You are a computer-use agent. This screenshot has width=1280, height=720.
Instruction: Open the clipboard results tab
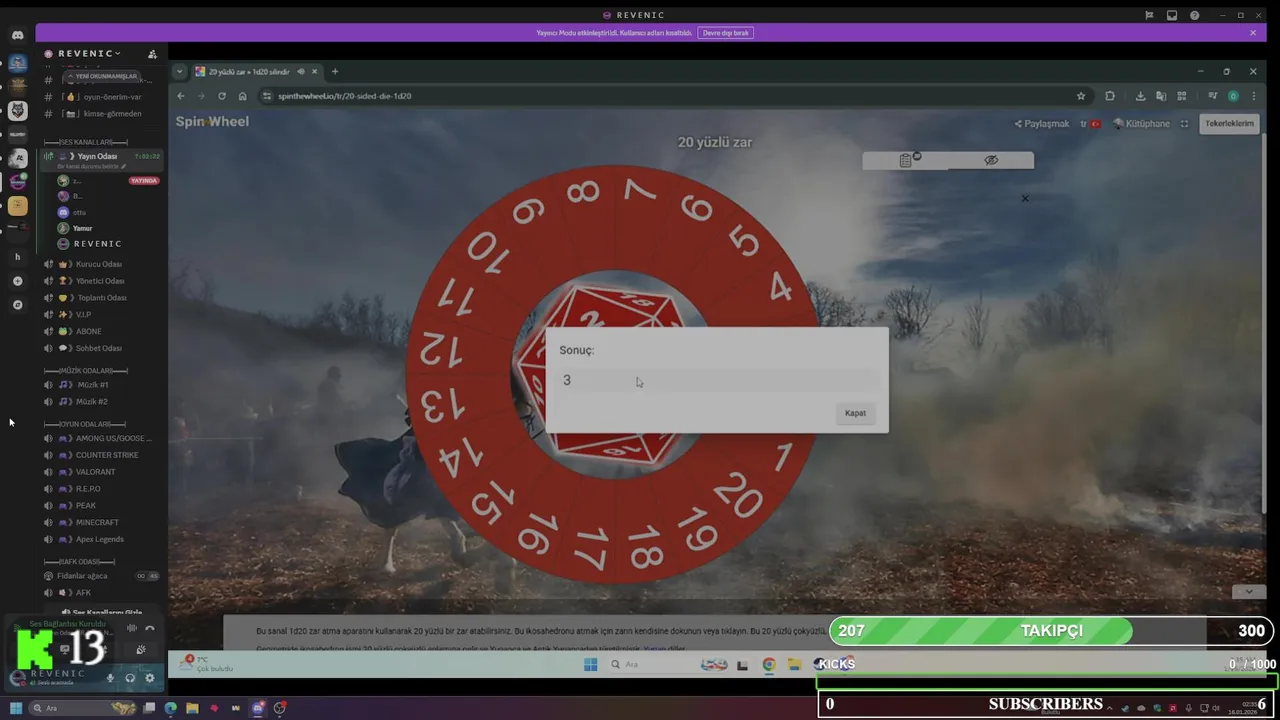point(906,160)
